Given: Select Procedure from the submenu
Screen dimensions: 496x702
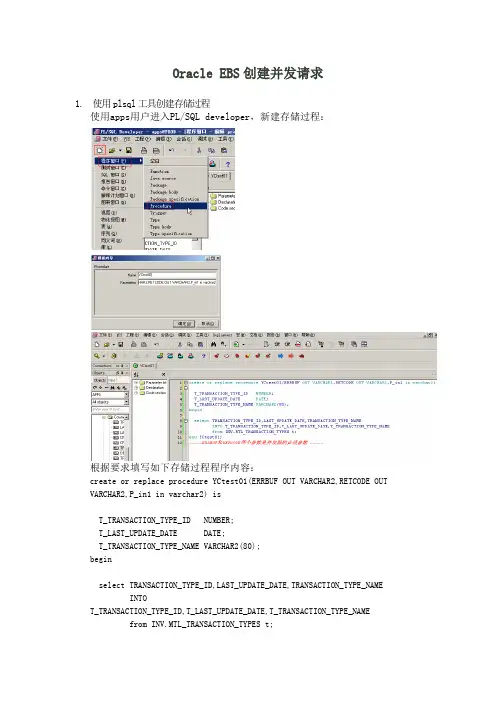Looking at the screenshot, I should click(175, 206).
